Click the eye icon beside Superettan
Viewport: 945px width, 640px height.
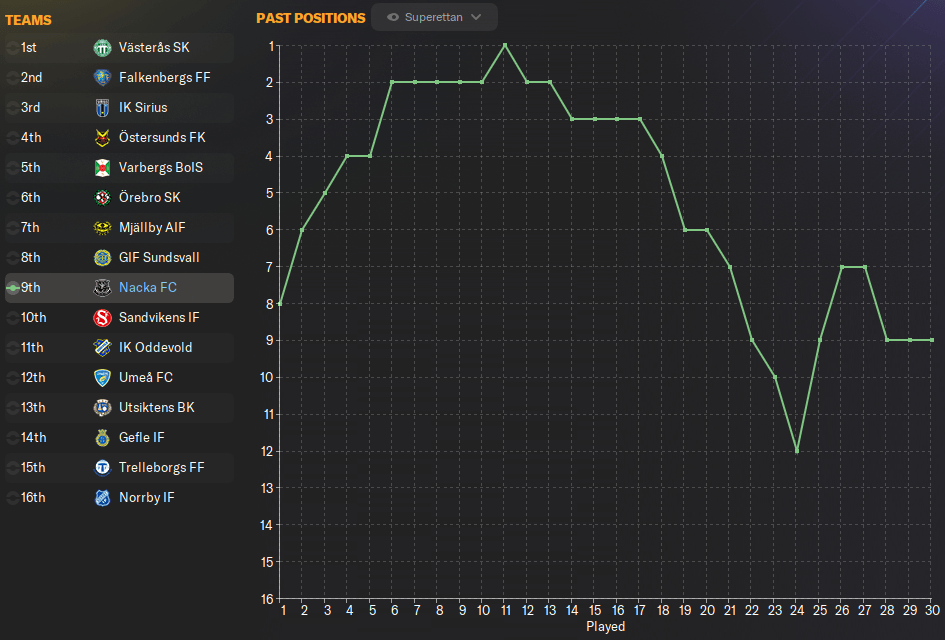tap(393, 17)
